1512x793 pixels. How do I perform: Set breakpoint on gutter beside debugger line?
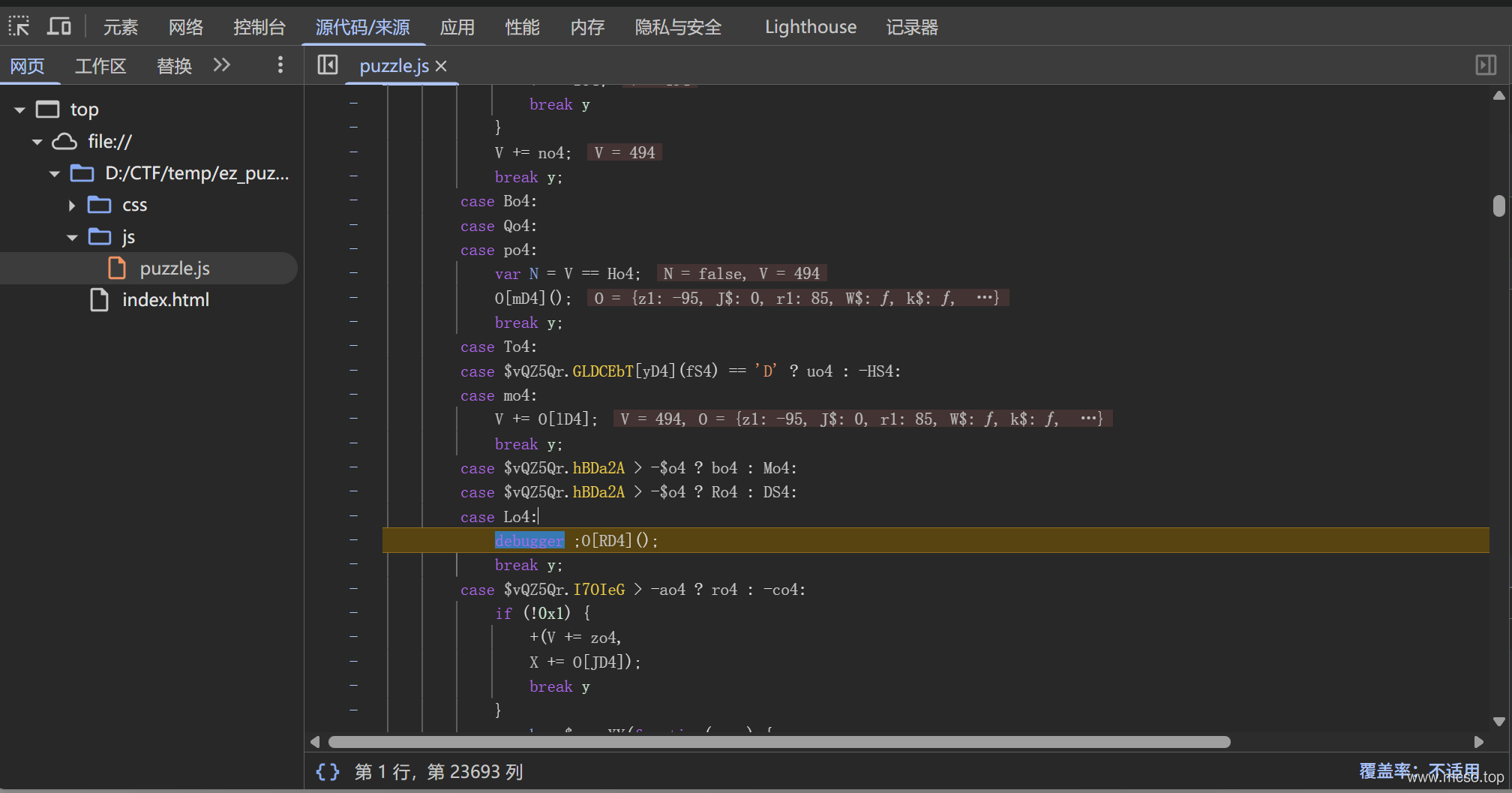point(353,540)
